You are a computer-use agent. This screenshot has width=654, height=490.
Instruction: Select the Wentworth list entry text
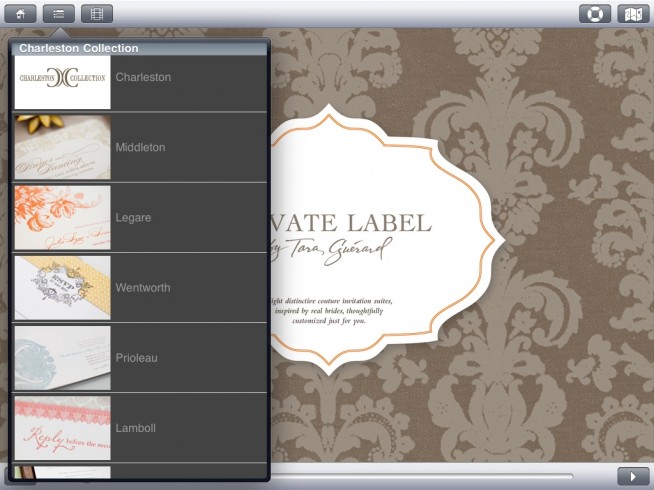(143, 287)
